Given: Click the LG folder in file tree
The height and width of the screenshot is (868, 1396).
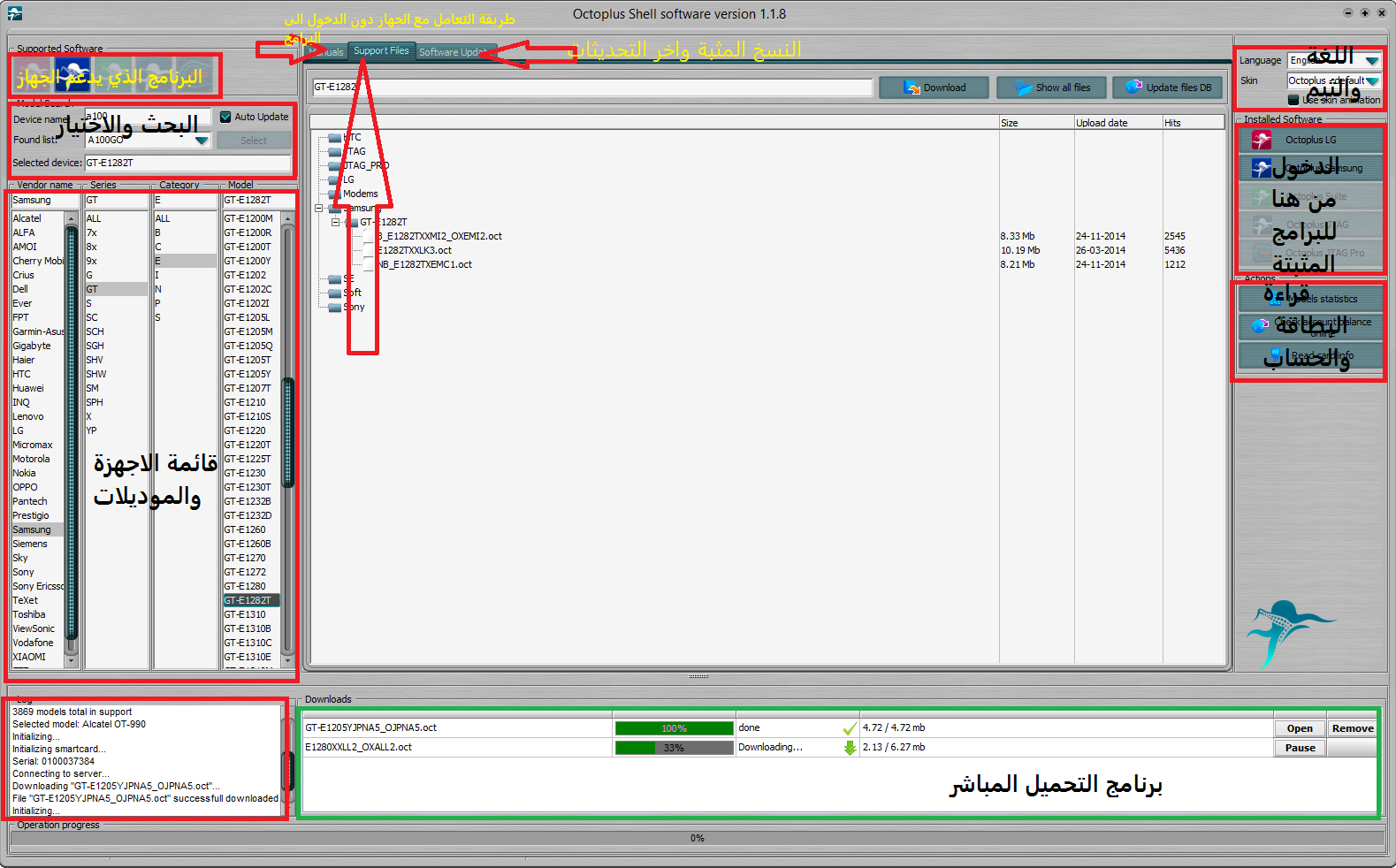Looking at the screenshot, I should tap(341, 179).
